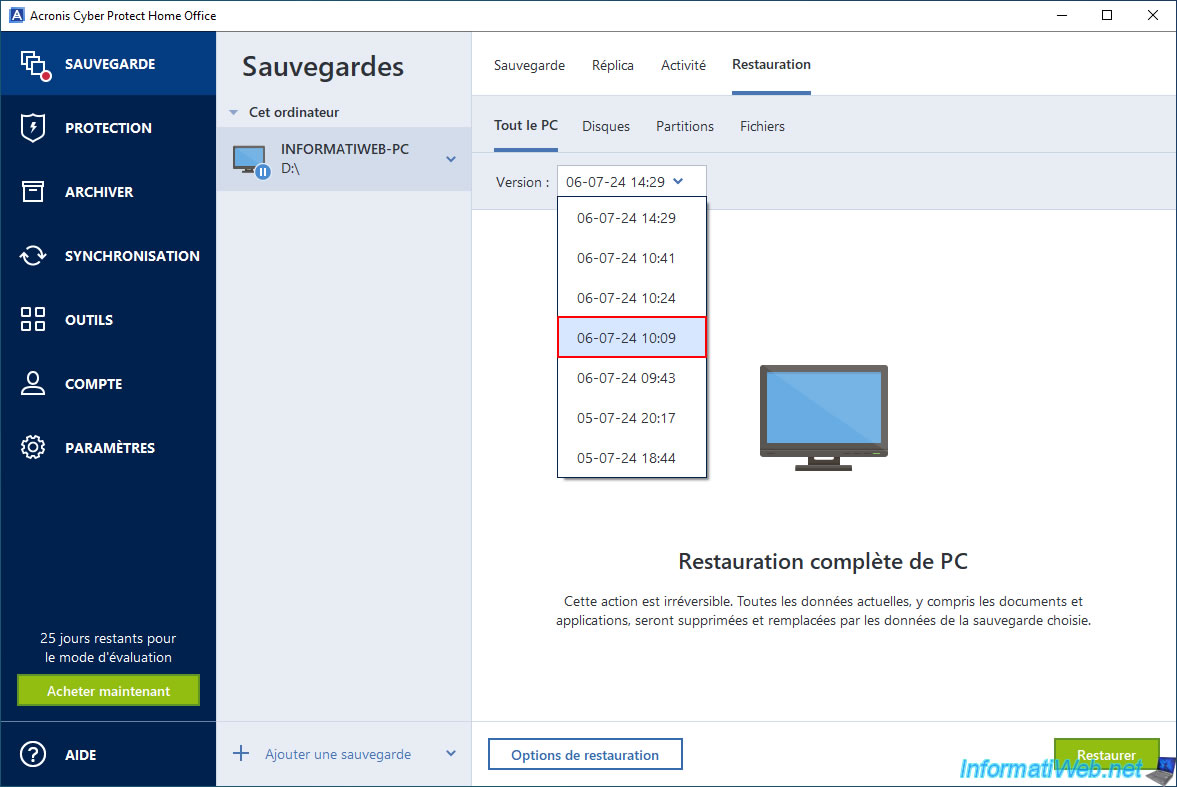This screenshot has height=787, width=1177.
Task: Select version 05-07-24 20:17
Action: pos(631,418)
